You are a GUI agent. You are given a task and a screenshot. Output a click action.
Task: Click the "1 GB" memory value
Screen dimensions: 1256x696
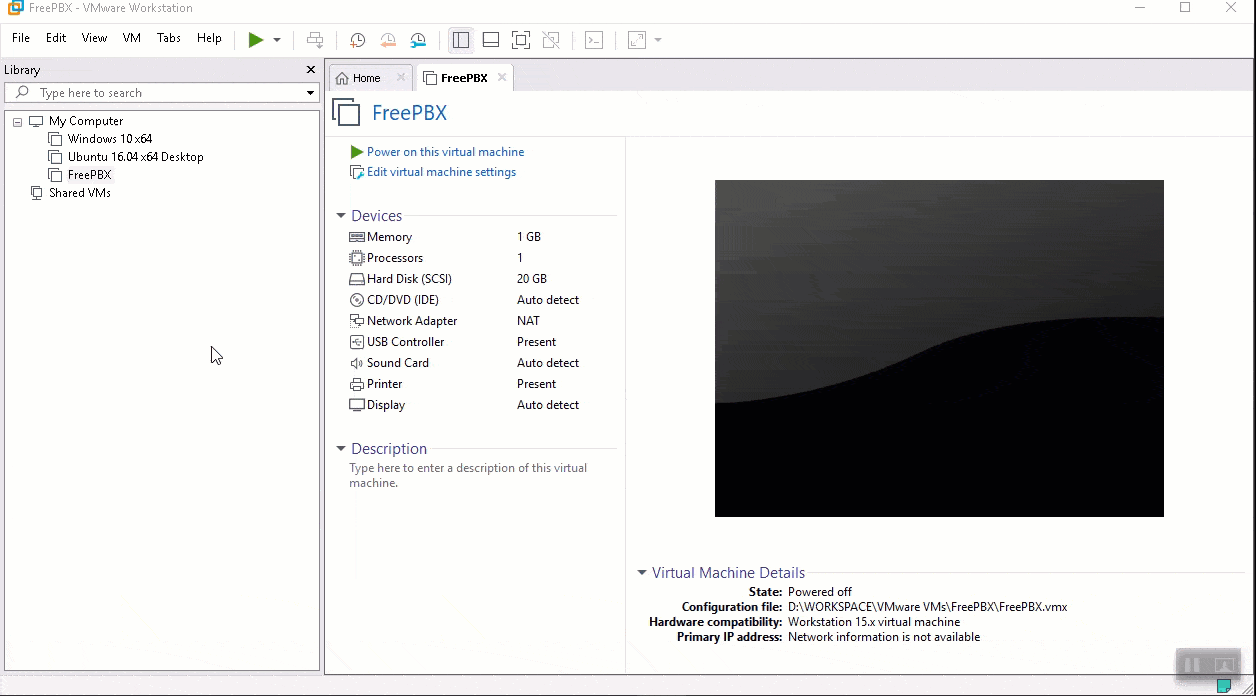tap(529, 237)
